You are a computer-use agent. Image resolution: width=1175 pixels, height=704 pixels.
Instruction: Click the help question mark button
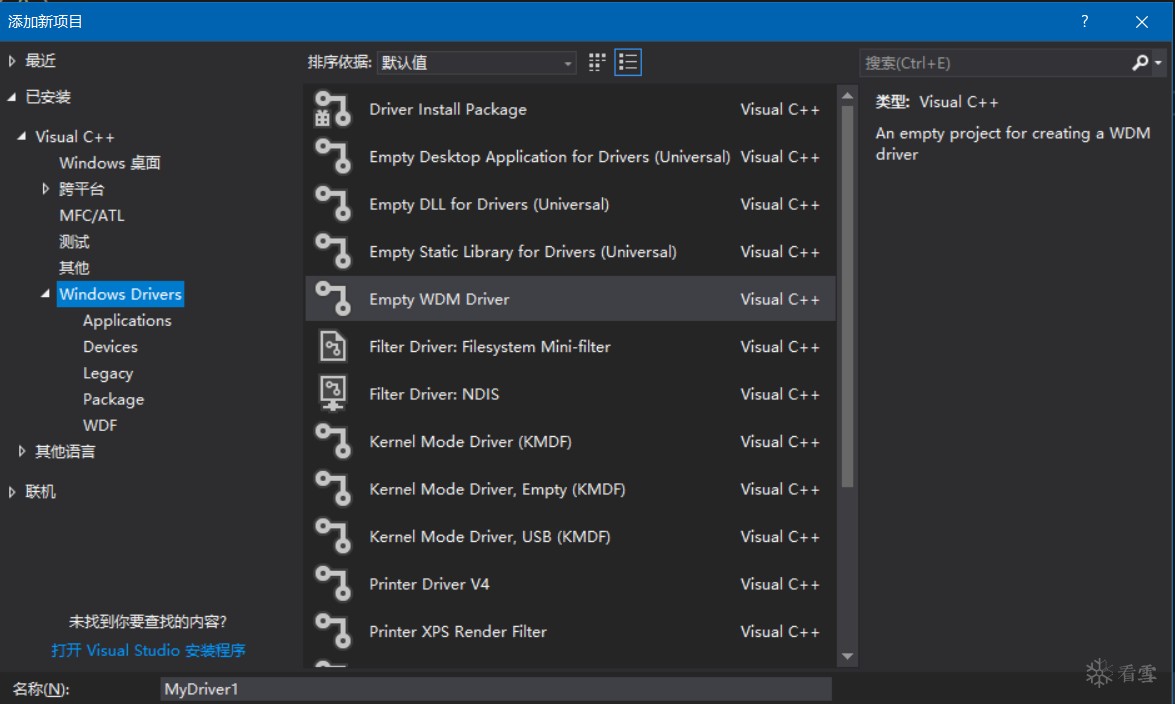[x=1085, y=21]
